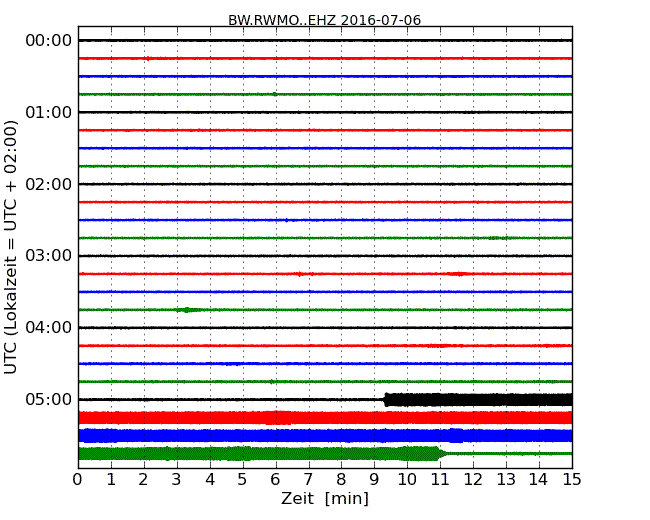
Task: Click the 03:00 time tick label
Action: (49, 256)
